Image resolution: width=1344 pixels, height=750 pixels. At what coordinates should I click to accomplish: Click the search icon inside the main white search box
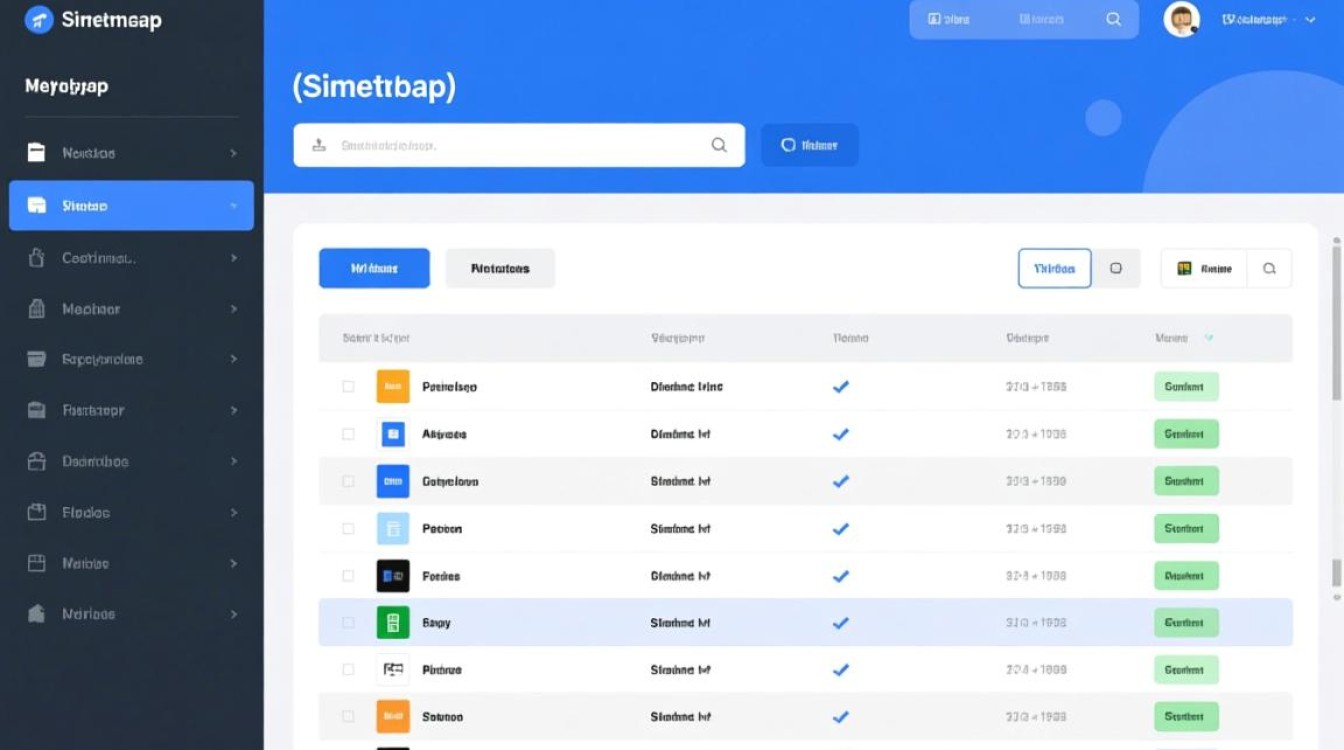718,145
